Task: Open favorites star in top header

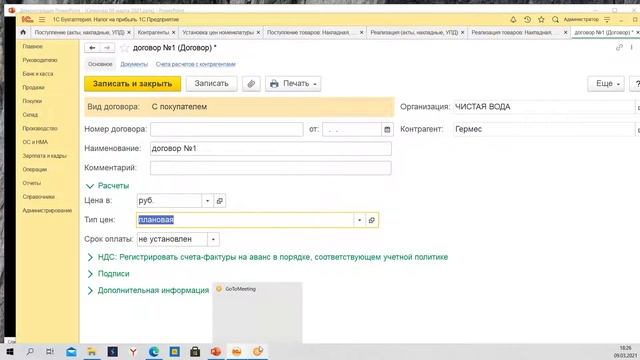Action: 541,20
